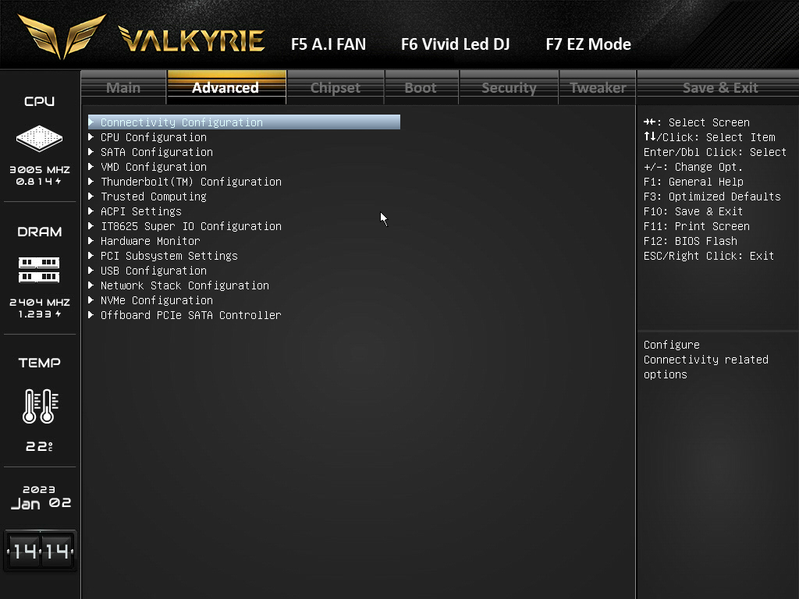The height and width of the screenshot is (599, 799).
Task: Click the 2404 MHZ DRAM frequency
Action: [39, 302]
